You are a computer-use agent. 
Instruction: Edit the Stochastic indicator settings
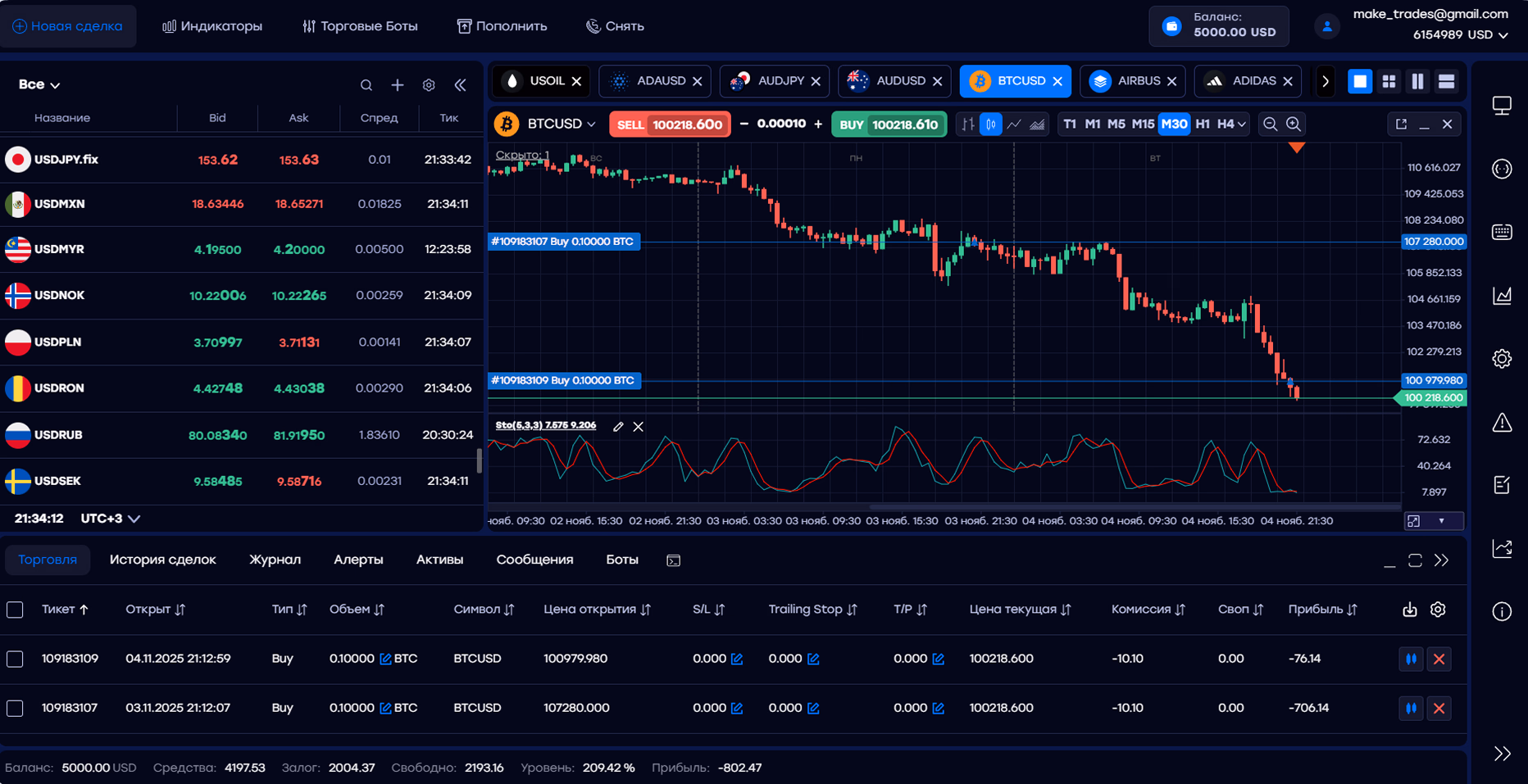pos(618,427)
